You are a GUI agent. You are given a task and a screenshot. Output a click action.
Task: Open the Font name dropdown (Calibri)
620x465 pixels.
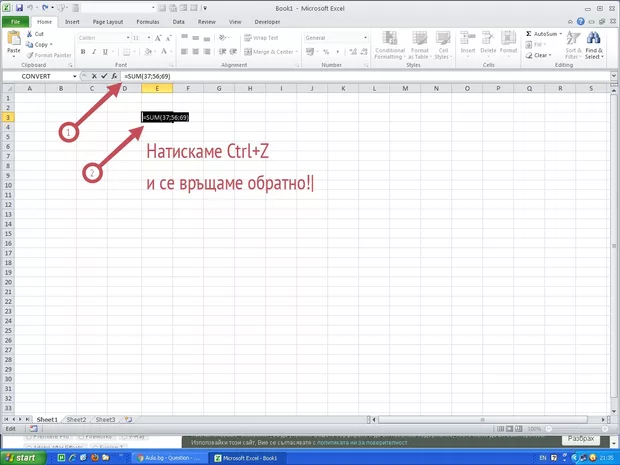coord(128,38)
